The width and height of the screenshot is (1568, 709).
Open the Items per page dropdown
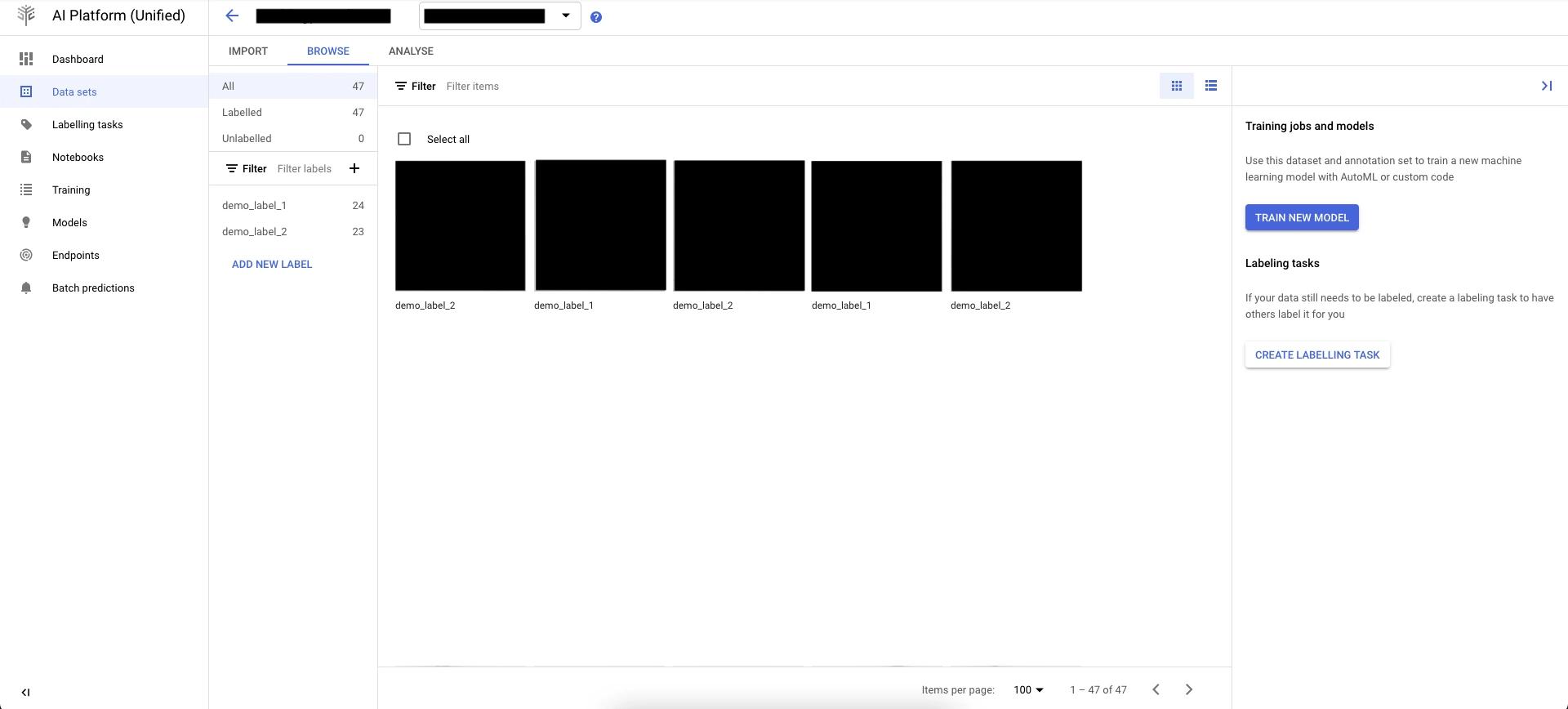(1028, 689)
